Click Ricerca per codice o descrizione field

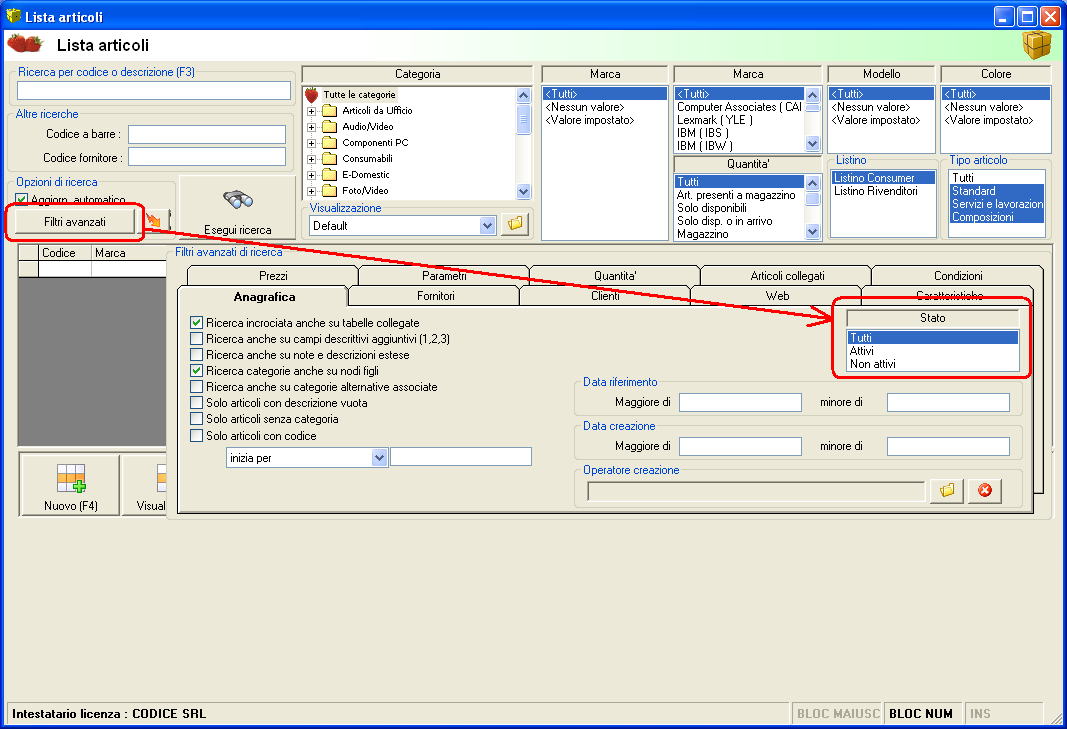pyautogui.click(x=154, y=91)
